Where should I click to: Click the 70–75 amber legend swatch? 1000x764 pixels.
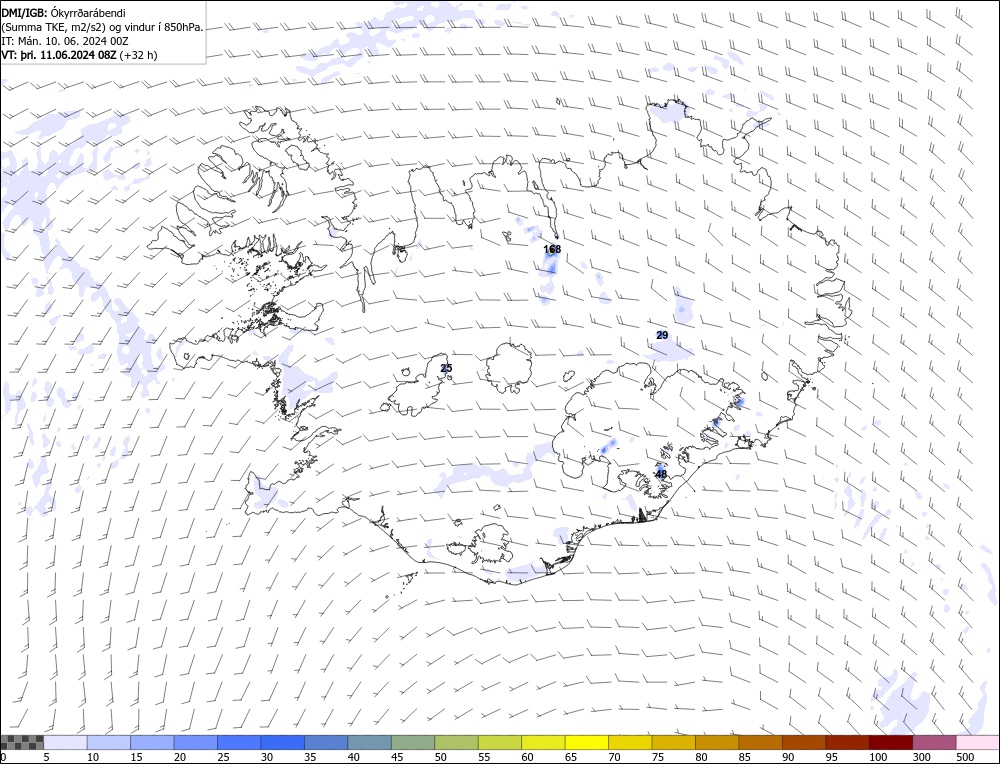630,742
